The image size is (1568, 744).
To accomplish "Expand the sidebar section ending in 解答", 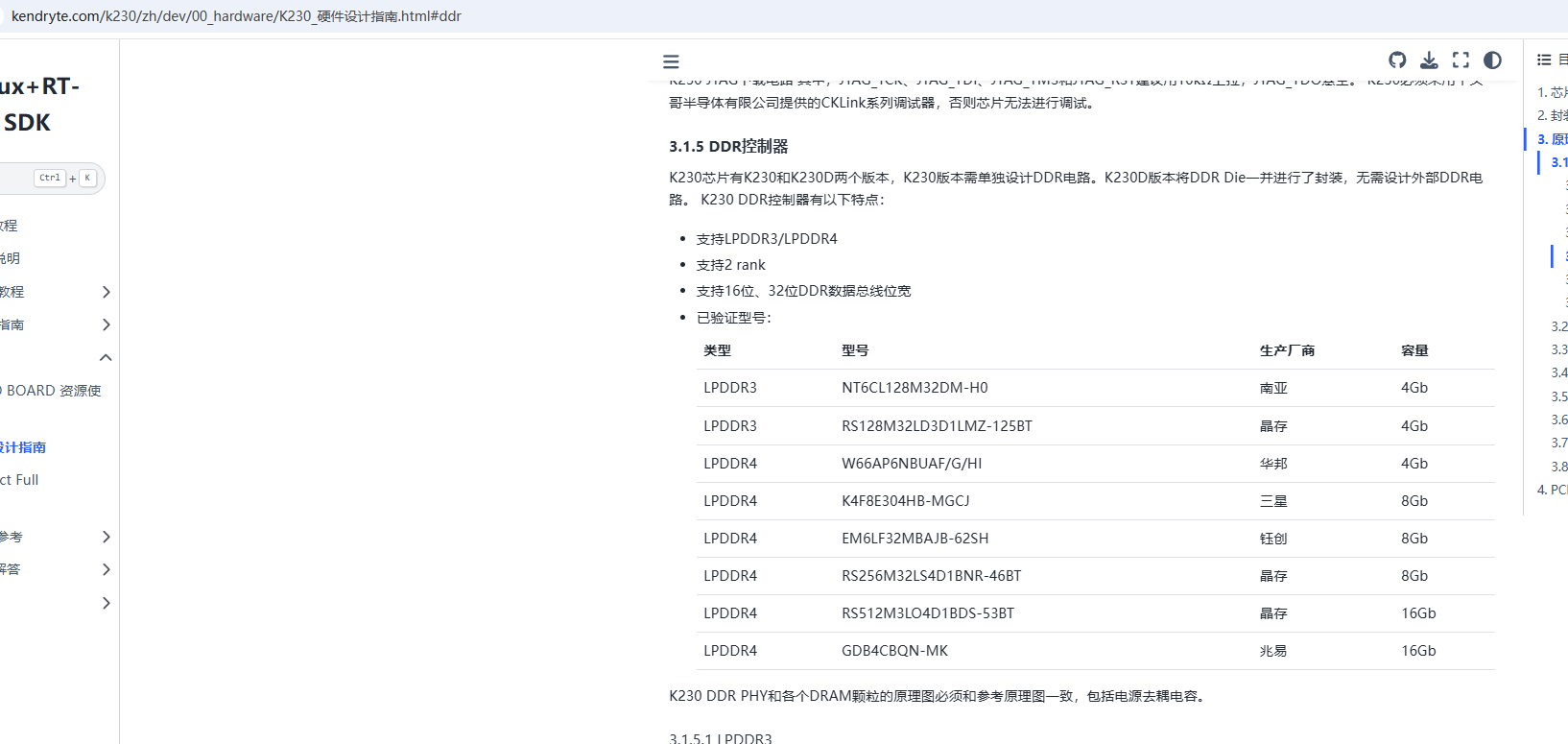I will click(x=106, y=569).
